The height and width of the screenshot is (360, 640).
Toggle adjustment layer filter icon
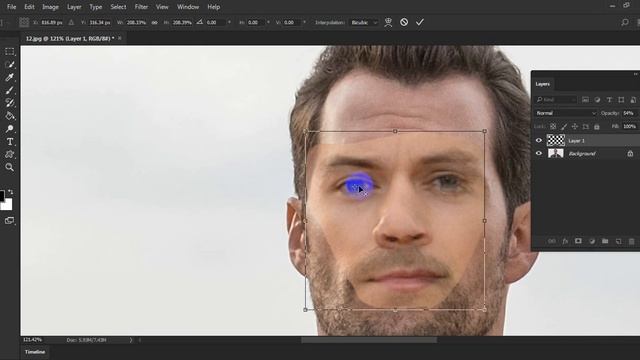pos(597,100)
